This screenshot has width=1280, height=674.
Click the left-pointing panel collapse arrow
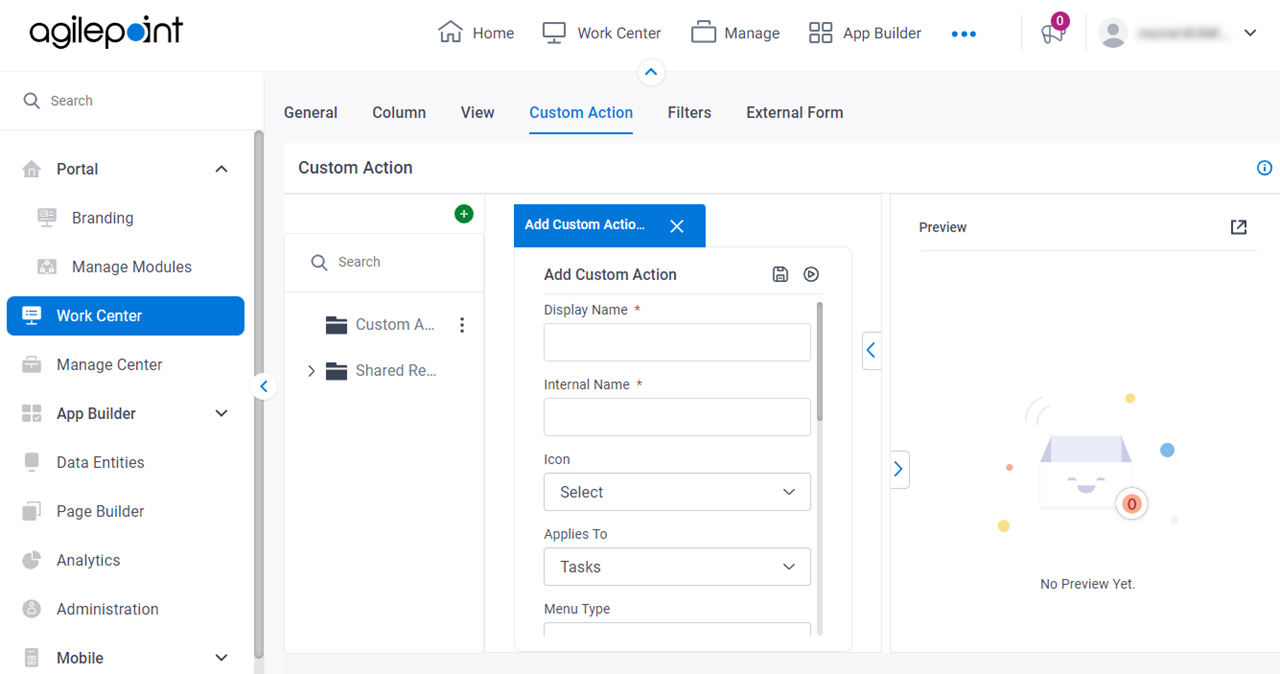(871, 350)
